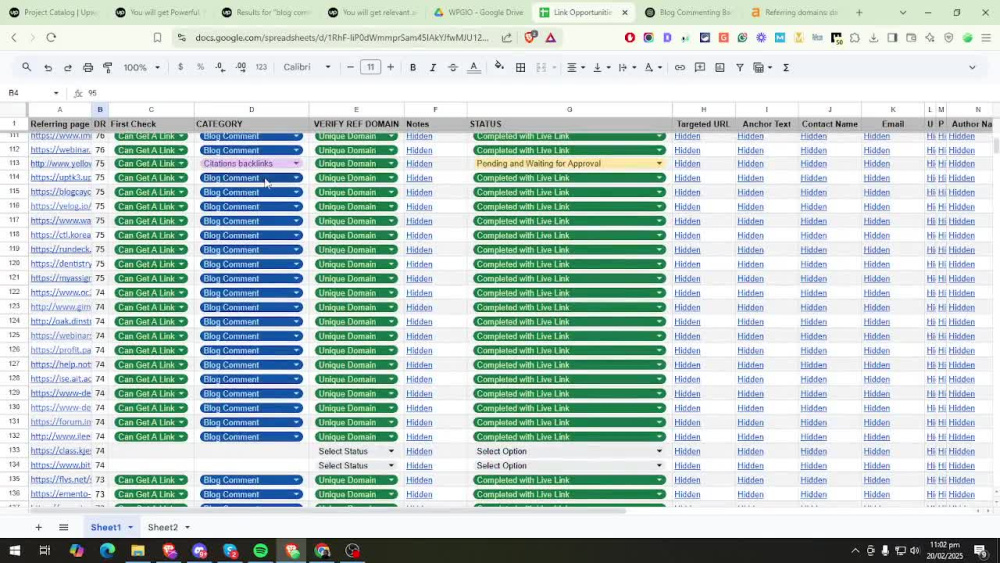Click Hidden link in Targeted URL row 120

click(687, 264)
